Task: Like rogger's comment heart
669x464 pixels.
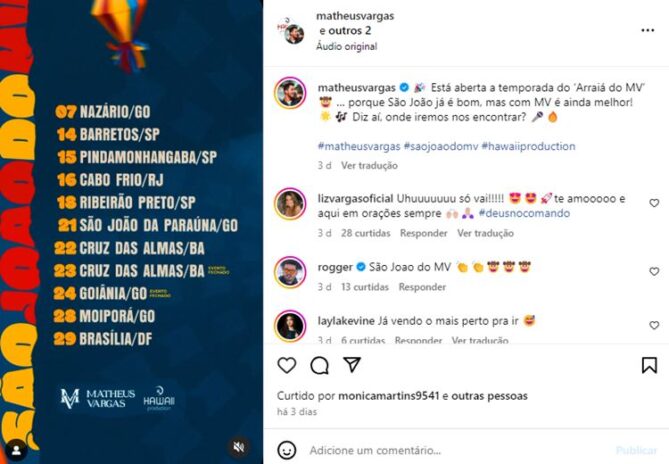Action: (x=654, y=271)
